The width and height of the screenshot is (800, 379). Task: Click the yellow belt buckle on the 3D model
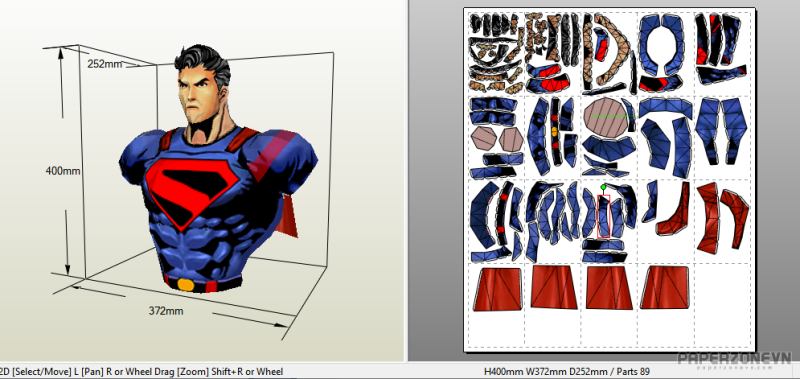(x=186, y=284)
